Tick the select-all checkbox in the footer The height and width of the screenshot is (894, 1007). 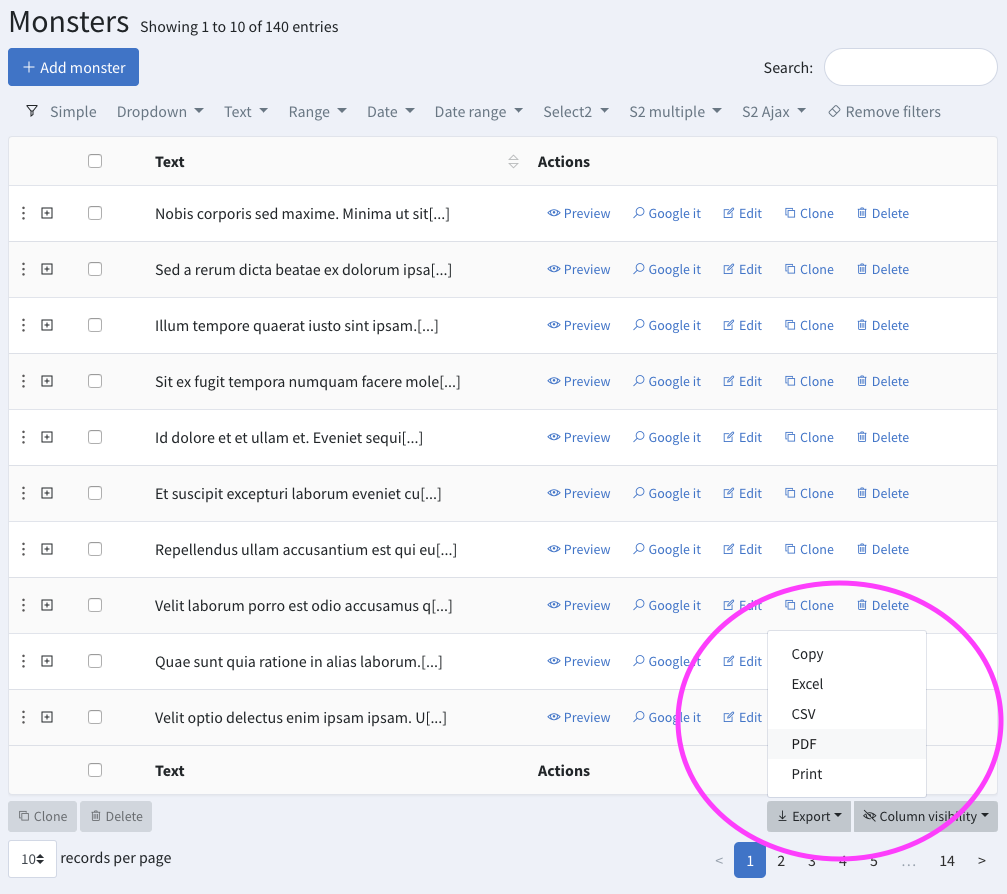[x=95, y=769]
